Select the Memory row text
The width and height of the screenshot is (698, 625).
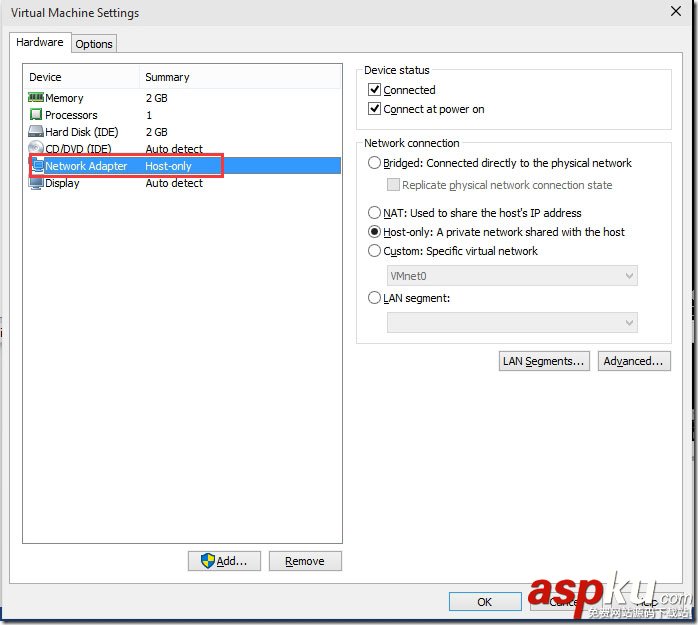[64, 98]
